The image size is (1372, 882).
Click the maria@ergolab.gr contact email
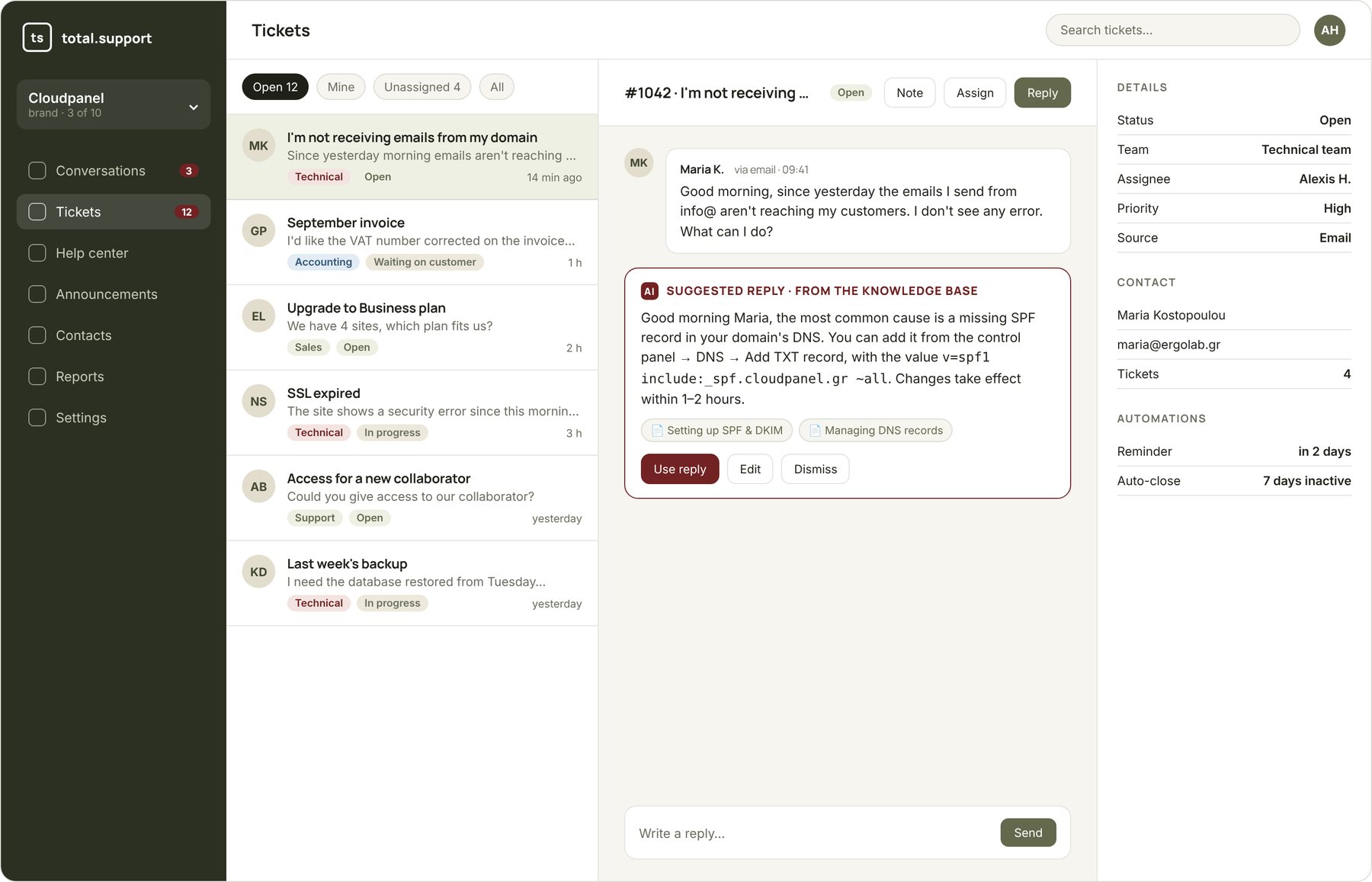point(1168,345)
